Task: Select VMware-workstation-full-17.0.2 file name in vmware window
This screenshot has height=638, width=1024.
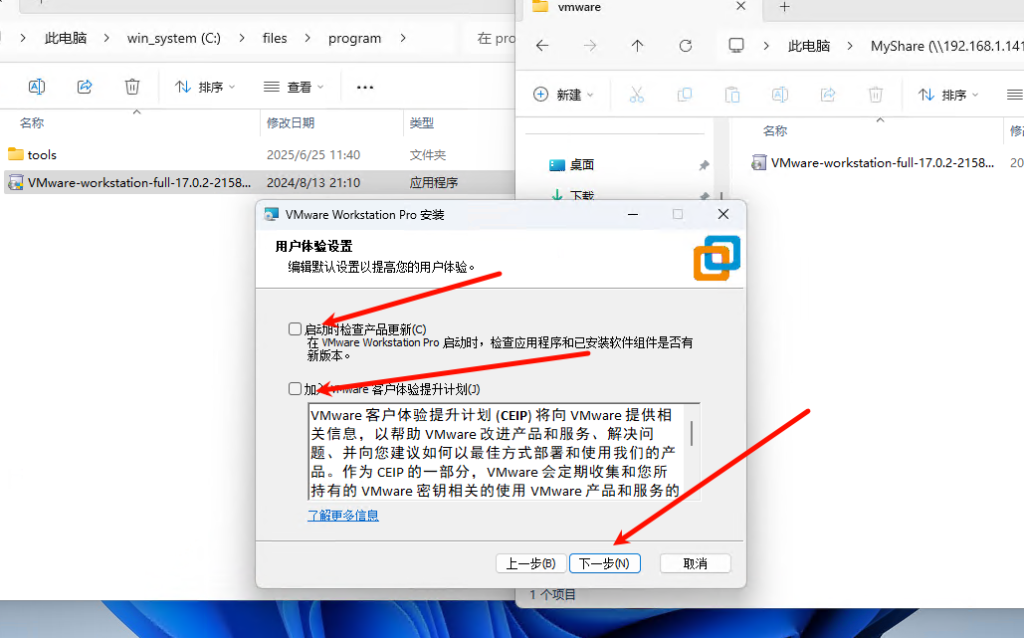Action: click(x=882, y=163)
